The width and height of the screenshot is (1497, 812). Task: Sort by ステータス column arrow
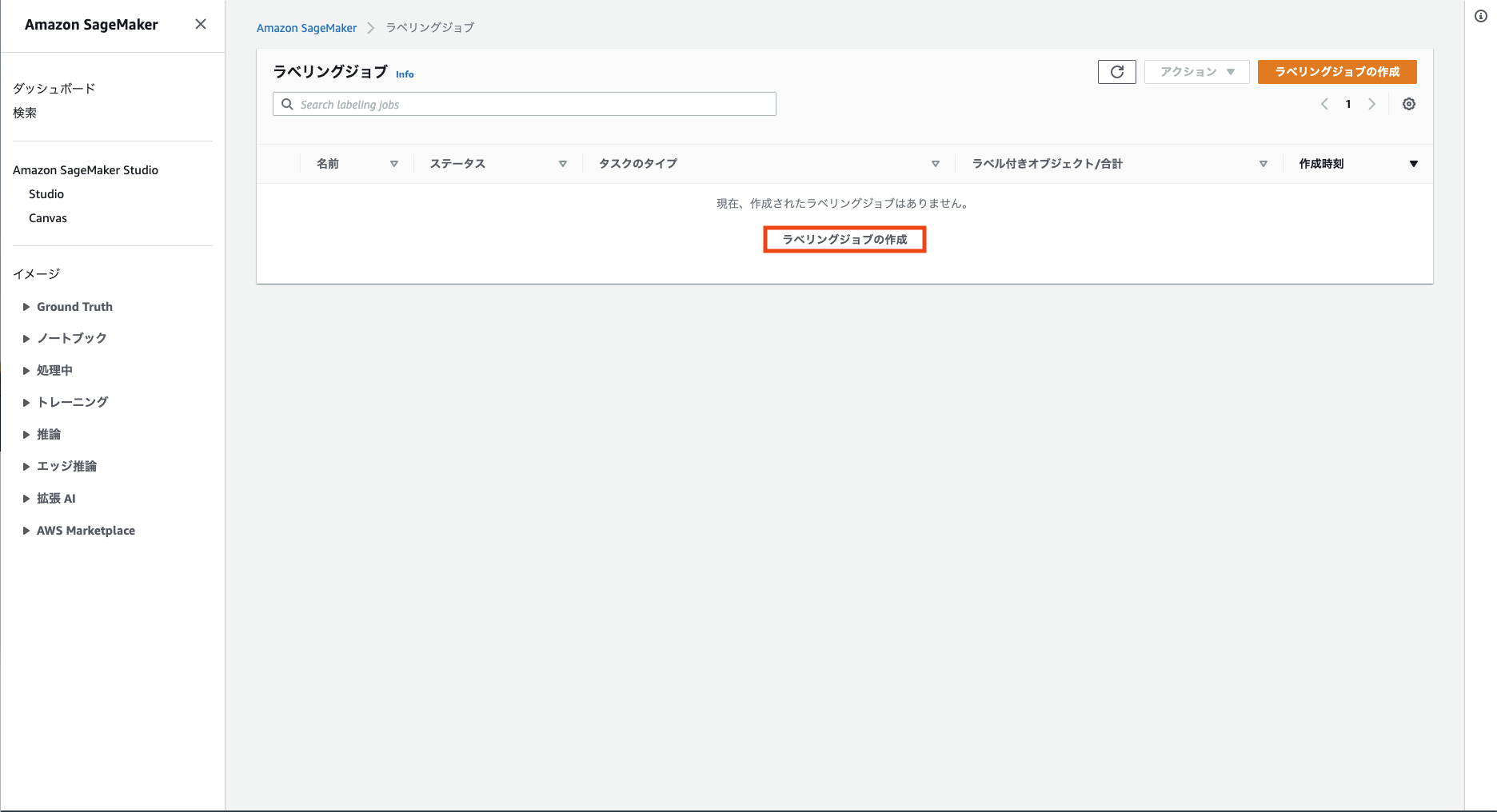[x=563, y=164]
